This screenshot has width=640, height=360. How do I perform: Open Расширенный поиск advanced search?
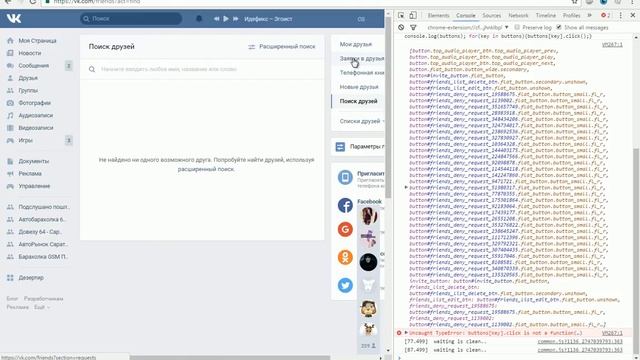[x=282, y=47]
